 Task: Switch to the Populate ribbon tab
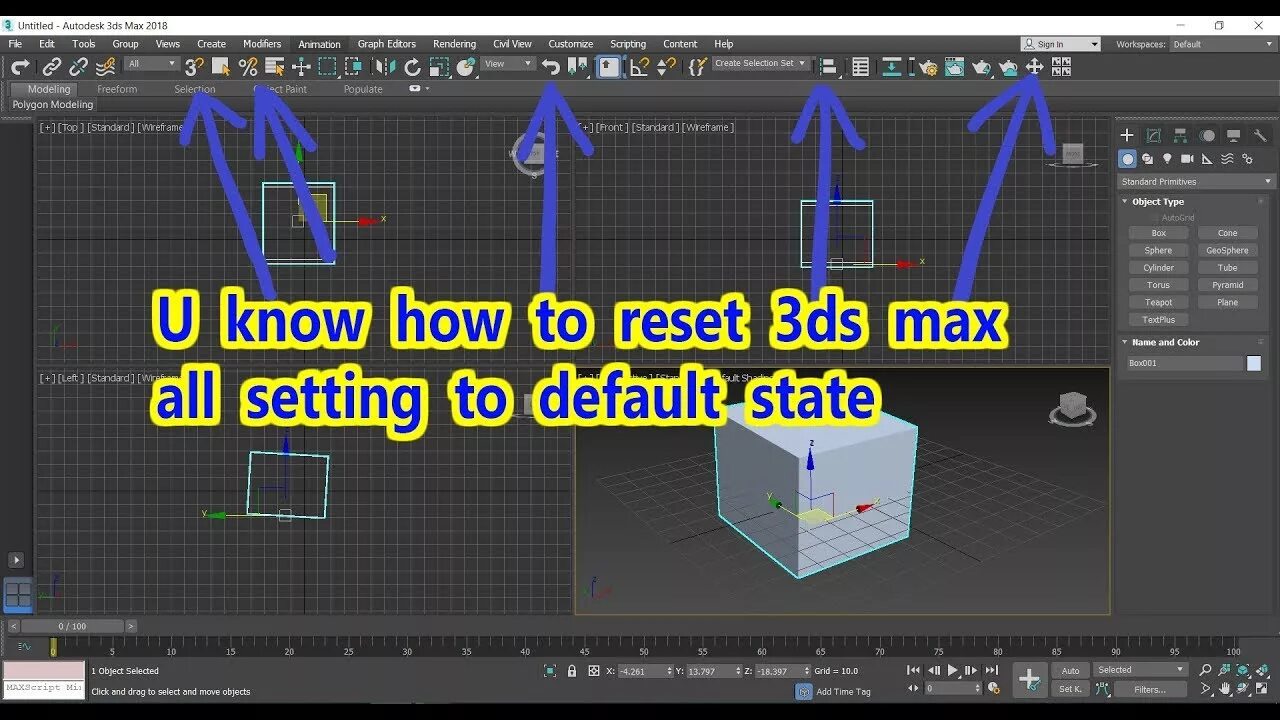tap(363, 89)
